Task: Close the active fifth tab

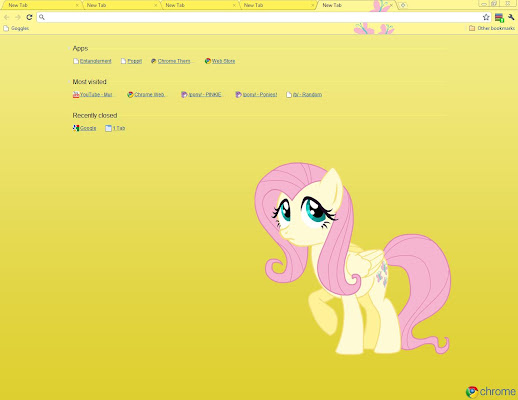Action: click(x=391, y=5)
